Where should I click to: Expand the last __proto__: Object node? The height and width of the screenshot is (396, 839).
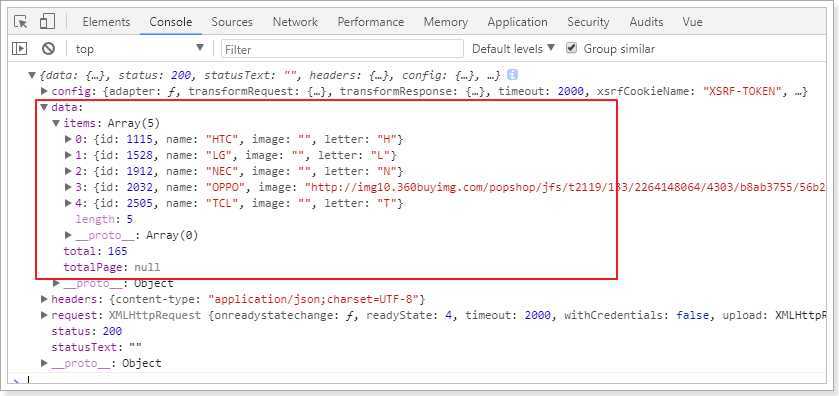[x=44, y=363]
